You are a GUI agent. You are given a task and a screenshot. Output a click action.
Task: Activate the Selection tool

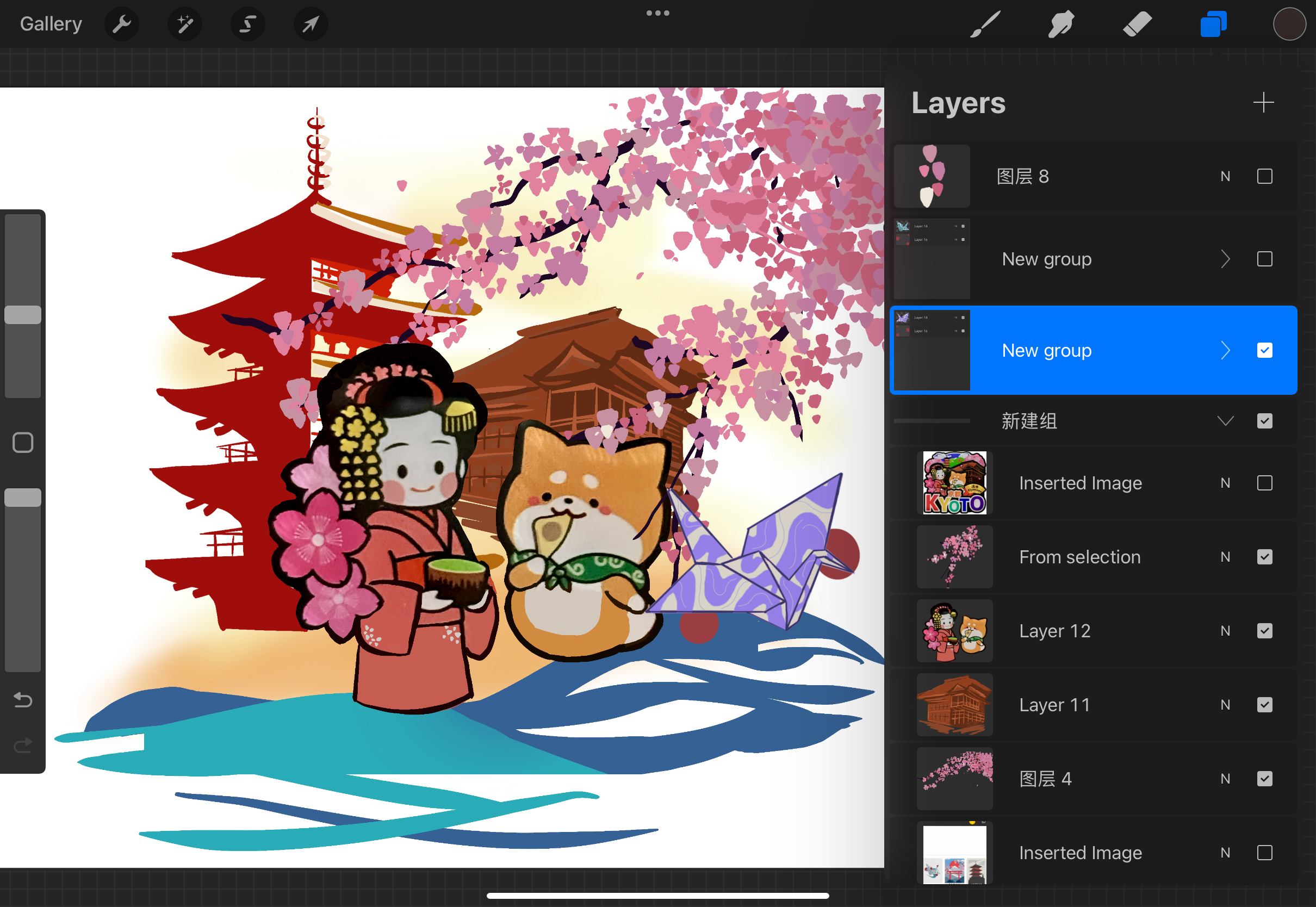tap(248, 24)
